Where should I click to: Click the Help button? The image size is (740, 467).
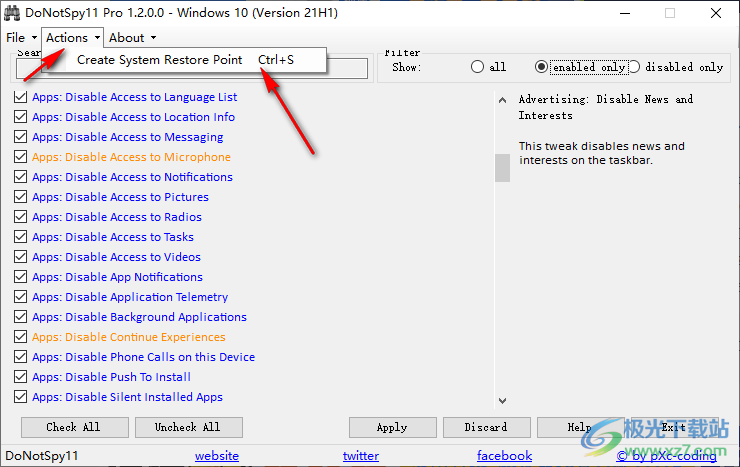pyautogui.click(x=580, y=427)
